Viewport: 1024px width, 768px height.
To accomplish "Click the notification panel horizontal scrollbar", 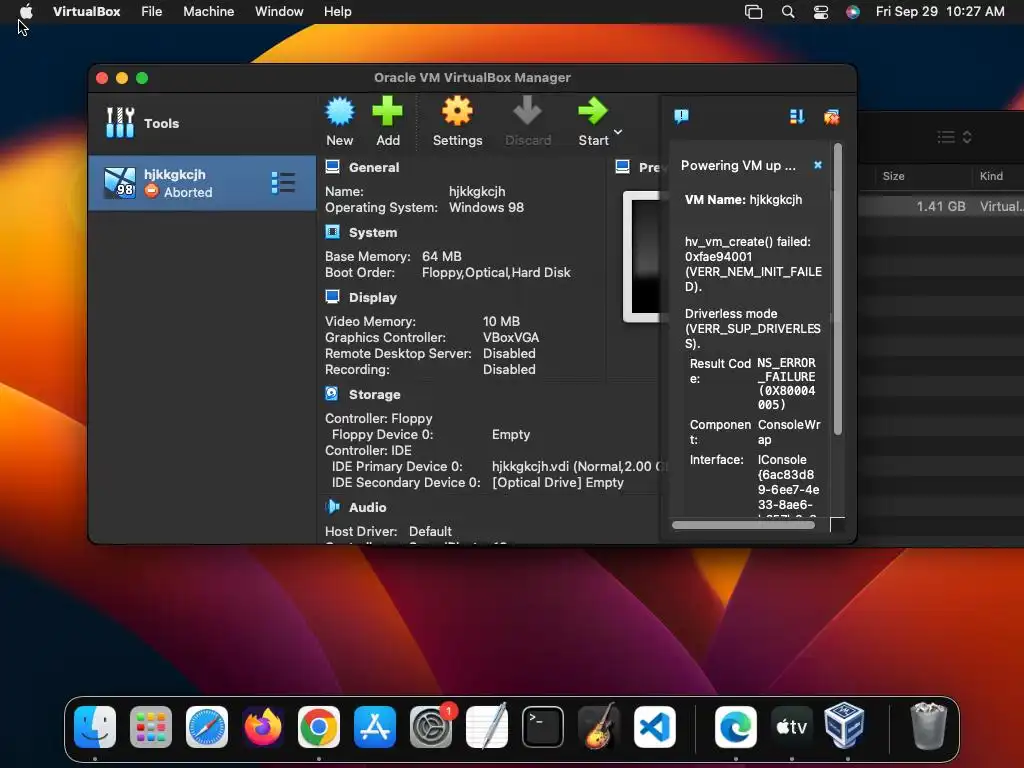I will pyautogui.click(x=743, y=524).
